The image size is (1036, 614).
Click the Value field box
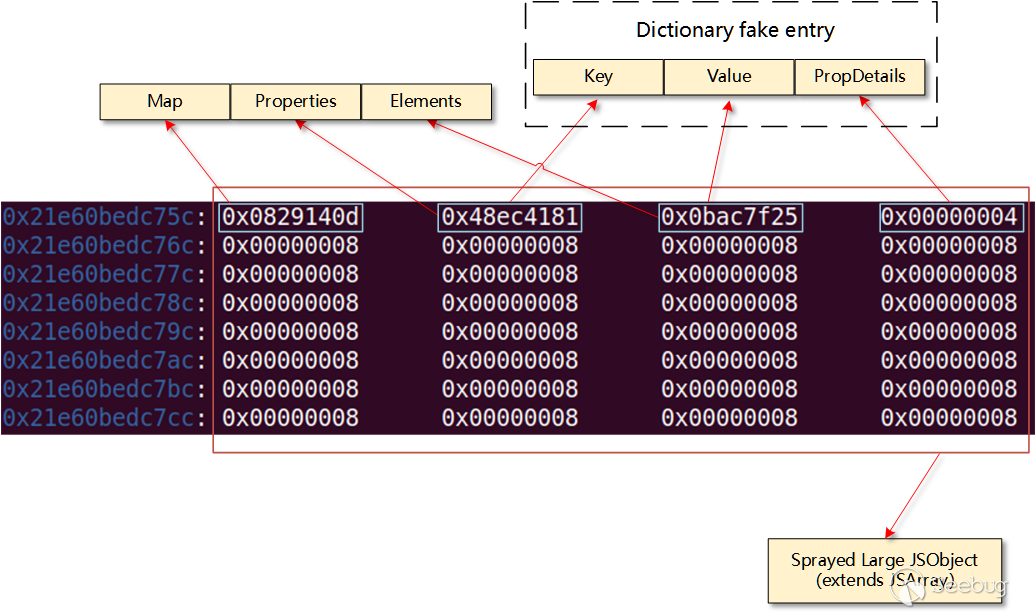[729, 77]
